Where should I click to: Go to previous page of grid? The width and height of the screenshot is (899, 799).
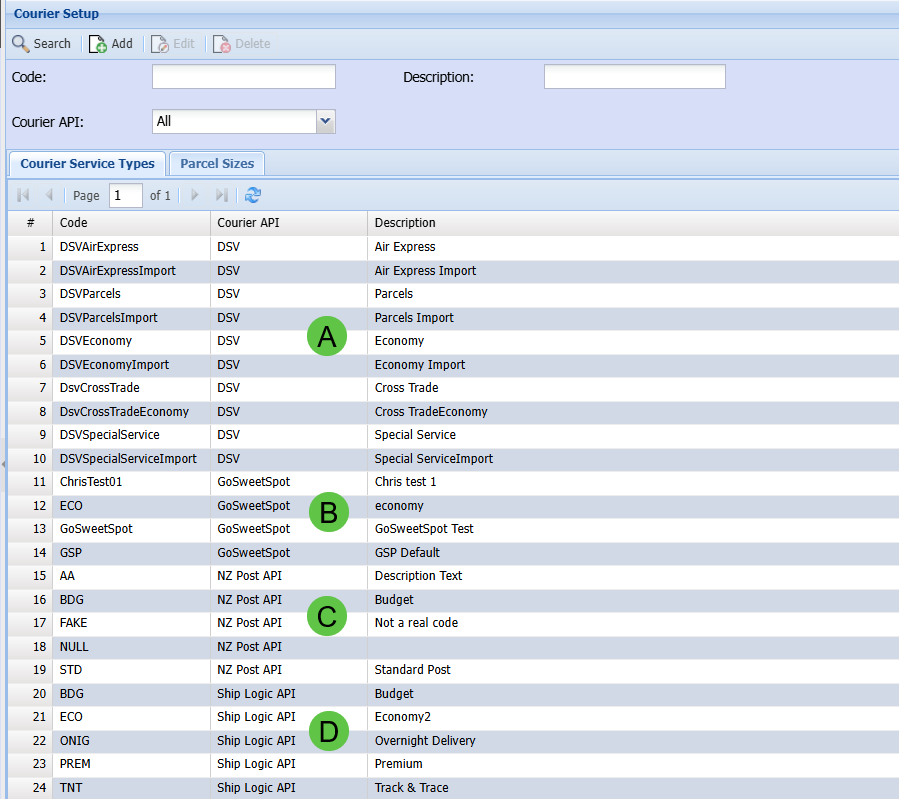[48, 196]
